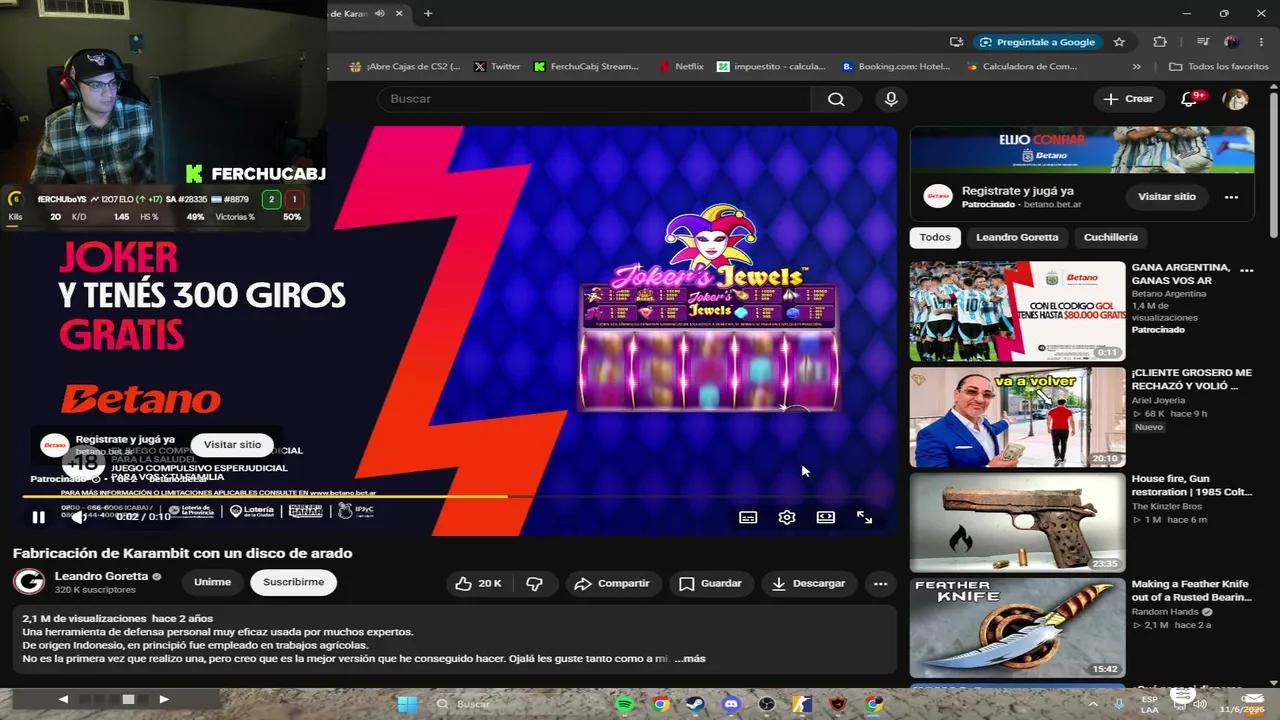
Task: Open the YouTube account avatar menu
Action: 1236,99
